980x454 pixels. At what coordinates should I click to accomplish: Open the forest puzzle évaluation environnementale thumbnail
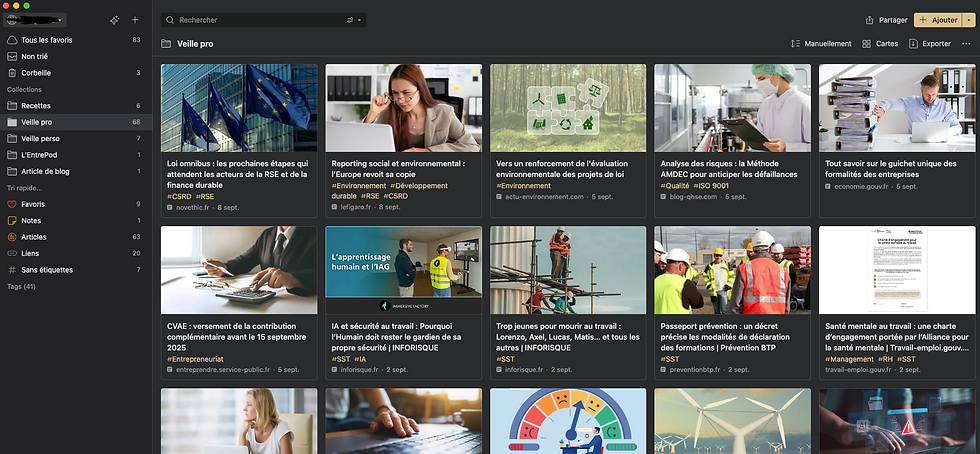568,108
